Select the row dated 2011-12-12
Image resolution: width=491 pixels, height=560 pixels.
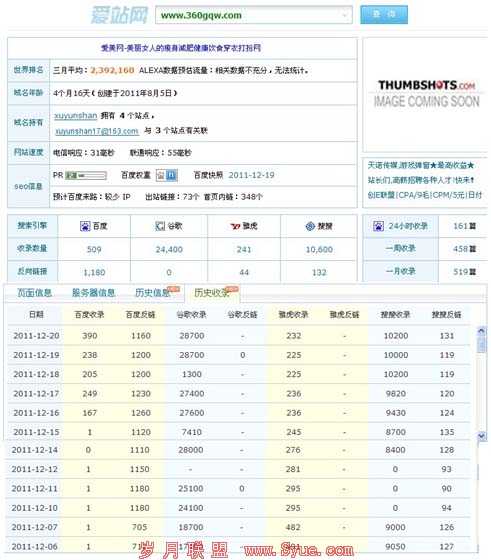239,469
